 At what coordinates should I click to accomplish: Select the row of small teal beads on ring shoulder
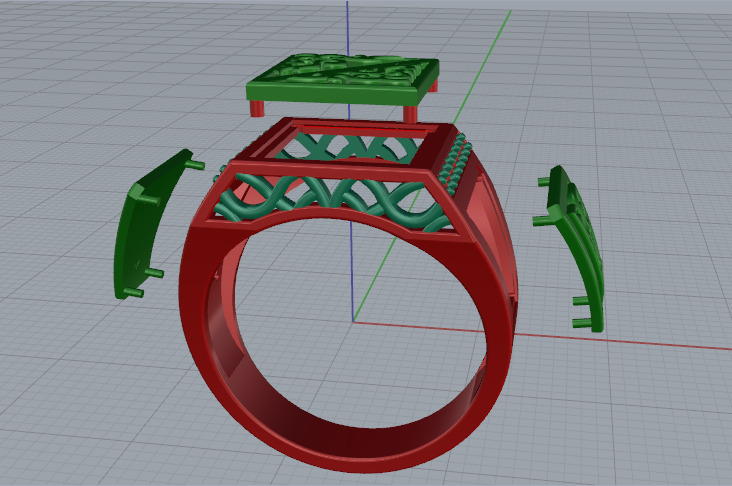(454, 164)
